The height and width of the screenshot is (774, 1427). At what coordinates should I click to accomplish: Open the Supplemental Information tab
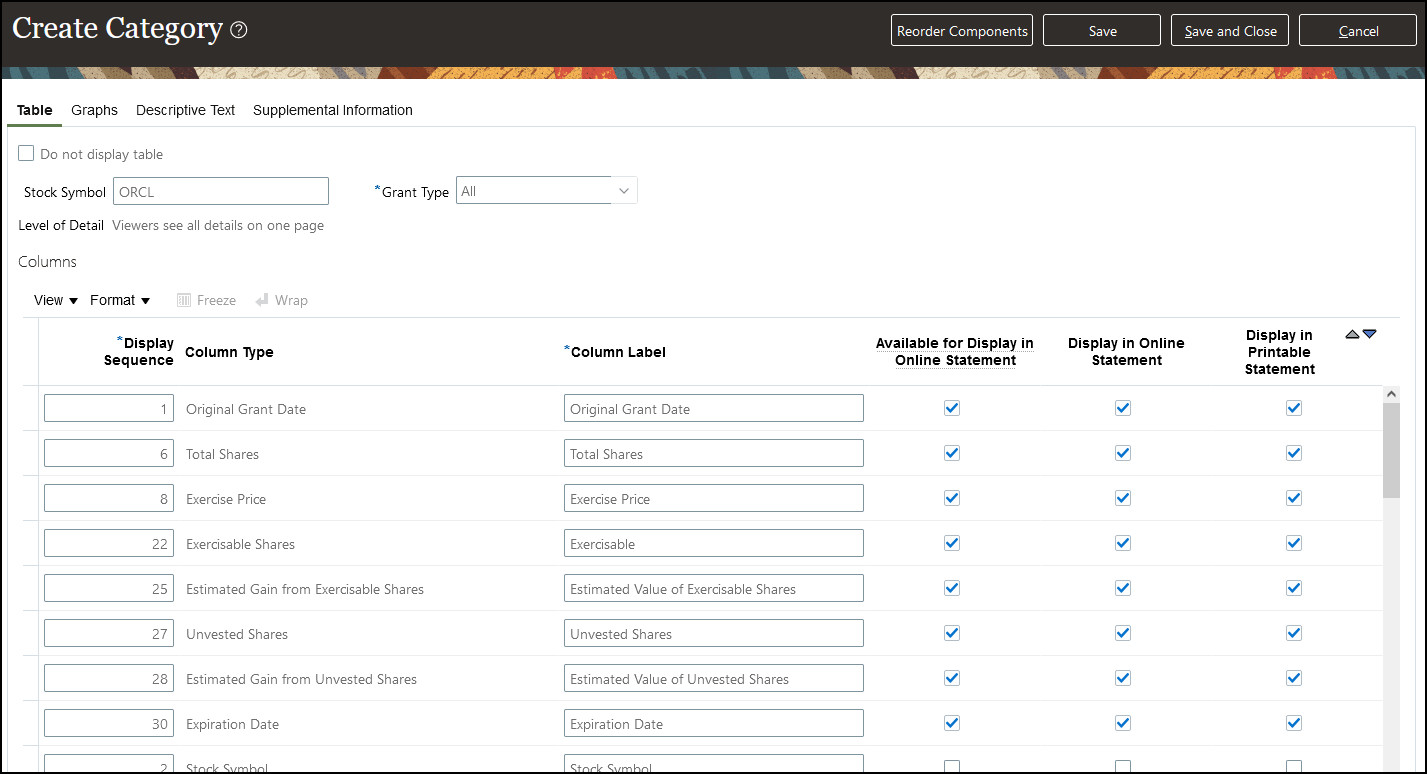click(333, 110)
